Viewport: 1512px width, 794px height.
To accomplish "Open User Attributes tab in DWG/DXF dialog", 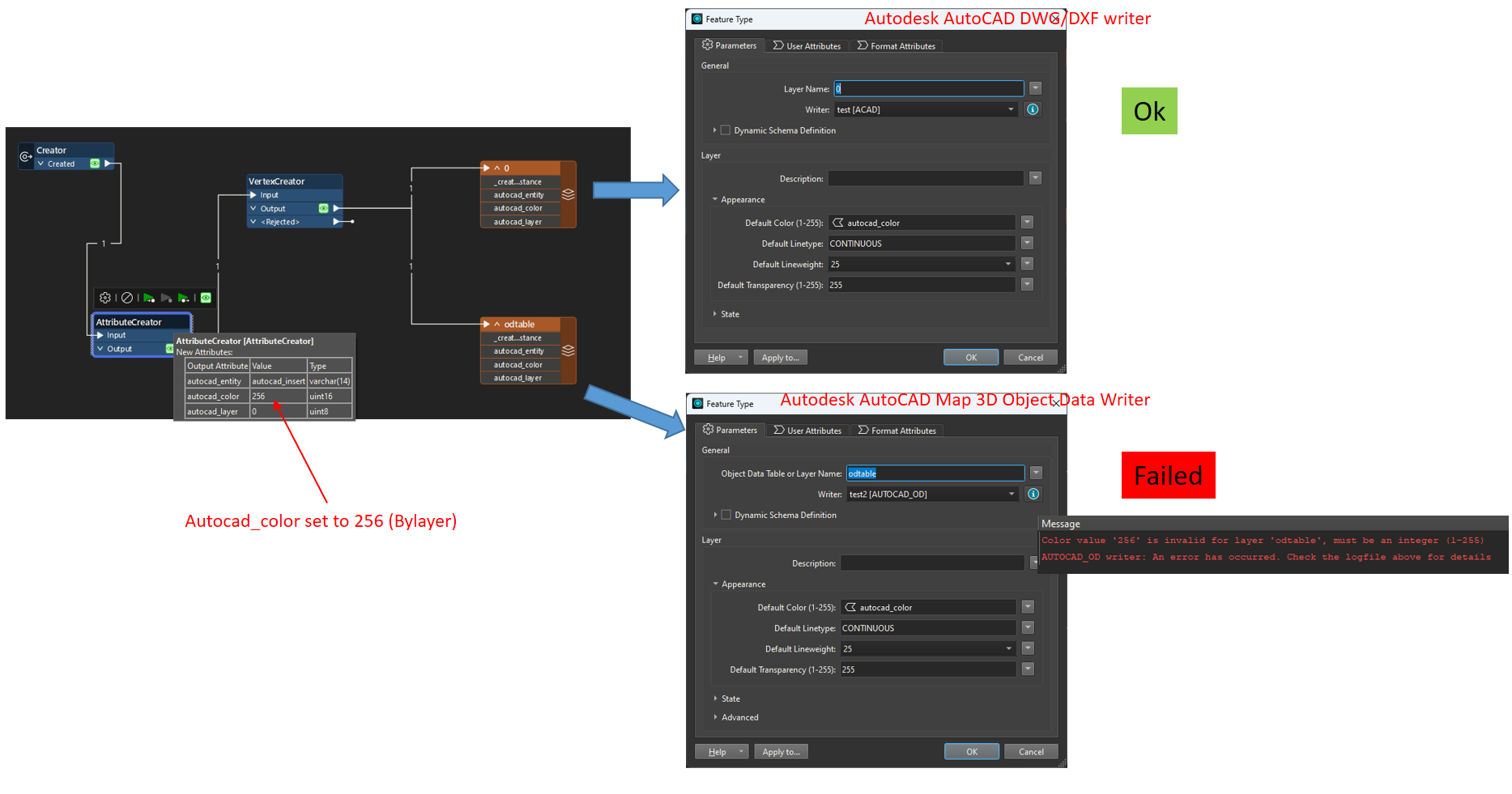I will [x=807, y=46].
